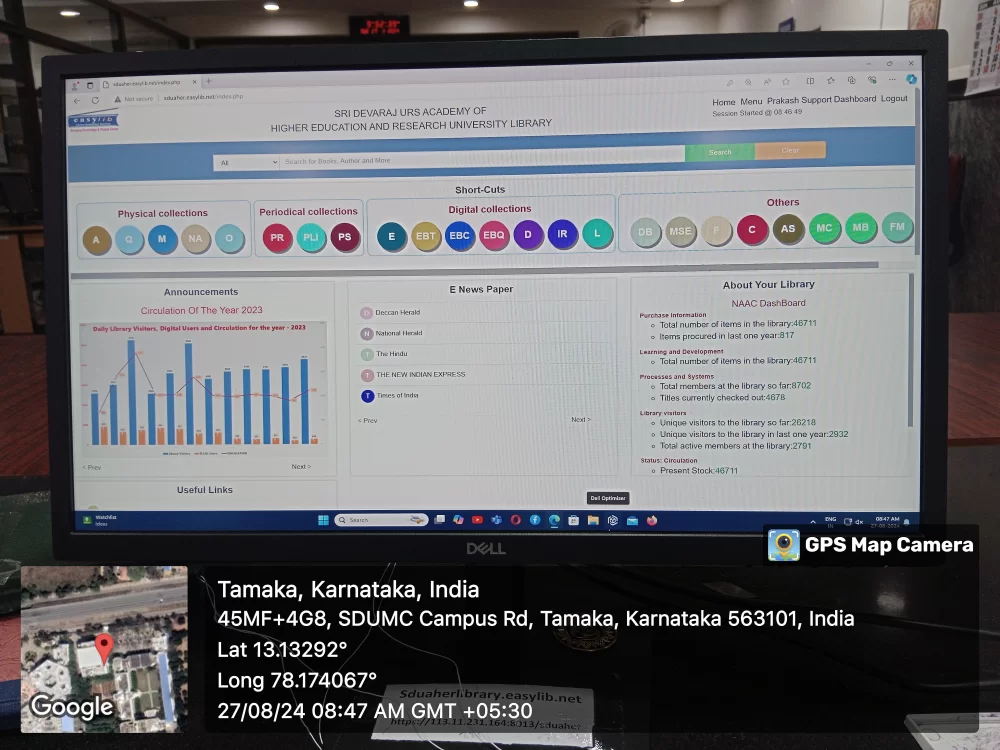Open the 'DB' shortcut under Others
The height and width of the screenshot is (750, 1000).
click(645, 232)
